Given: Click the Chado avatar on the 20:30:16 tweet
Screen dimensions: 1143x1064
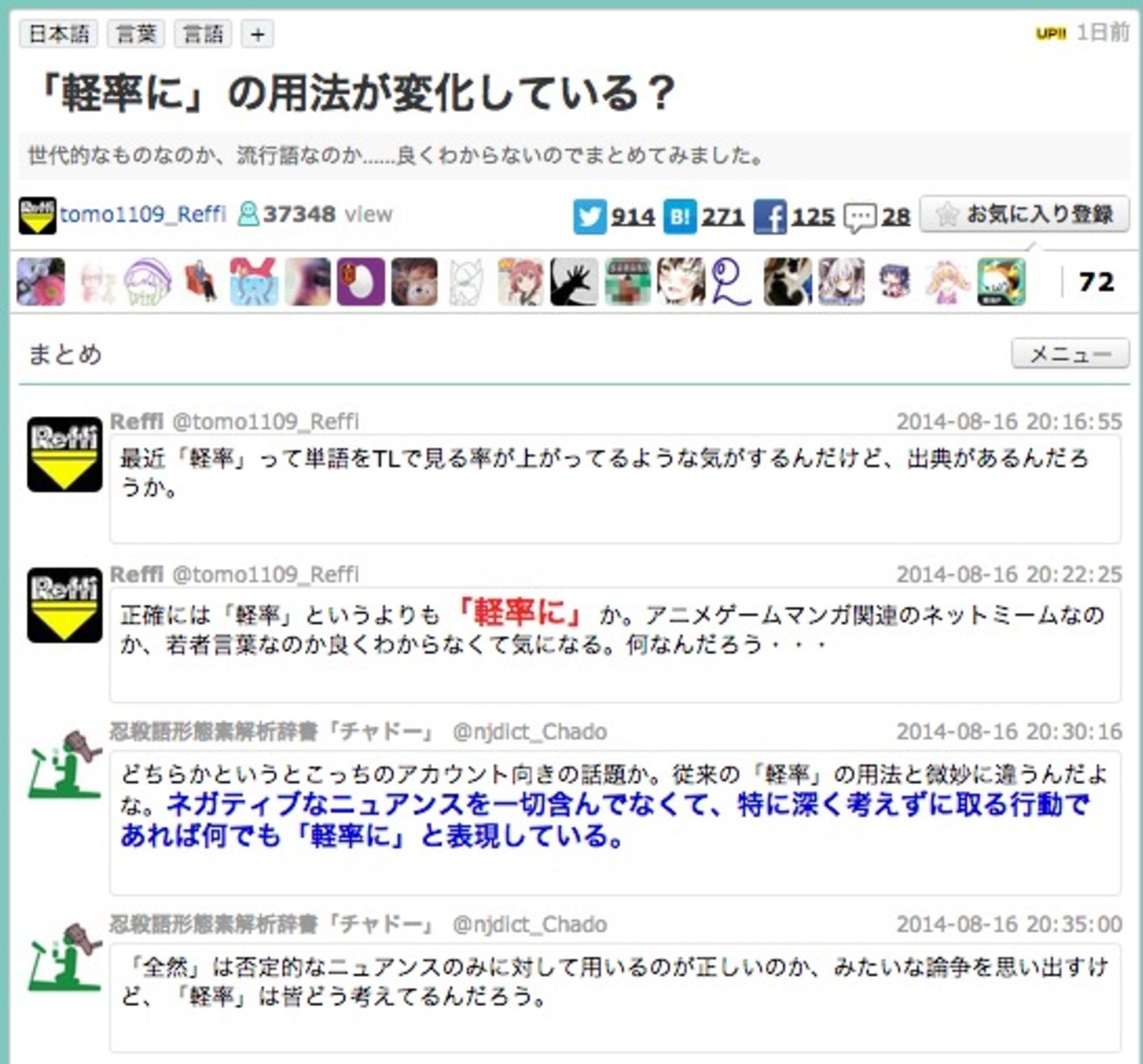Looking at the screenshot, I should (64, 765).
